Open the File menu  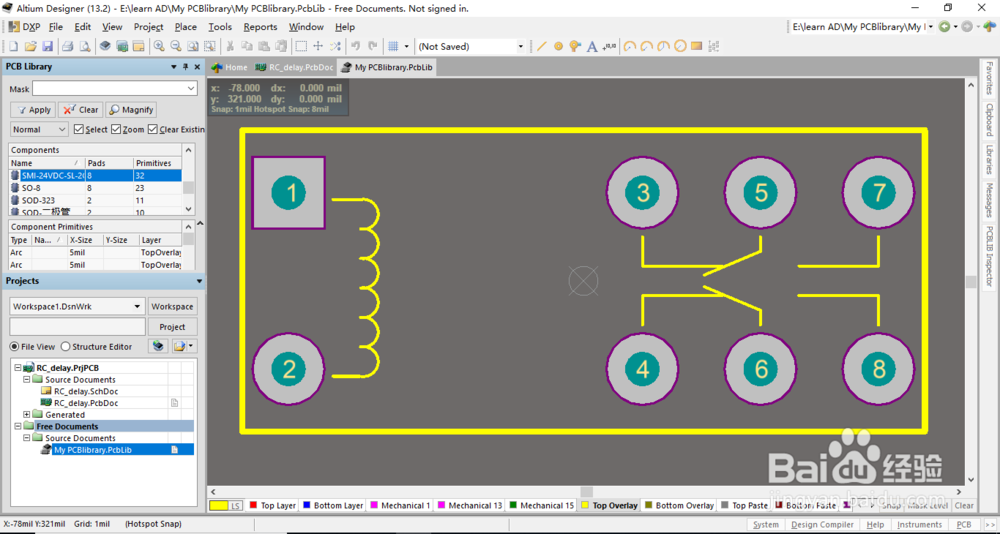(x=56, y=27)
